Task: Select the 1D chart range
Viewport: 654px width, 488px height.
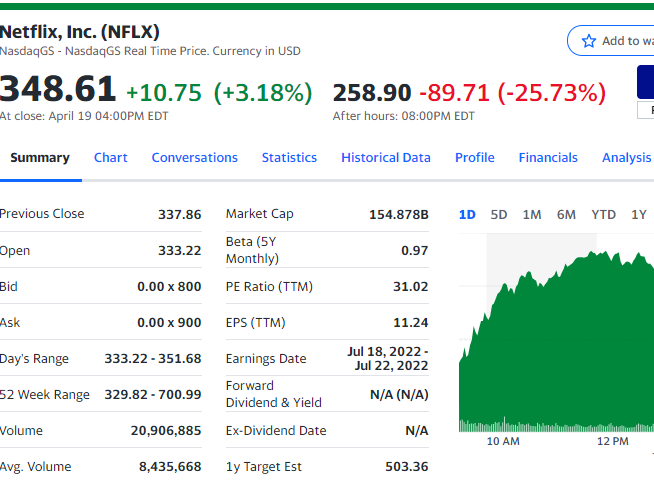Action: coord(467,215)
